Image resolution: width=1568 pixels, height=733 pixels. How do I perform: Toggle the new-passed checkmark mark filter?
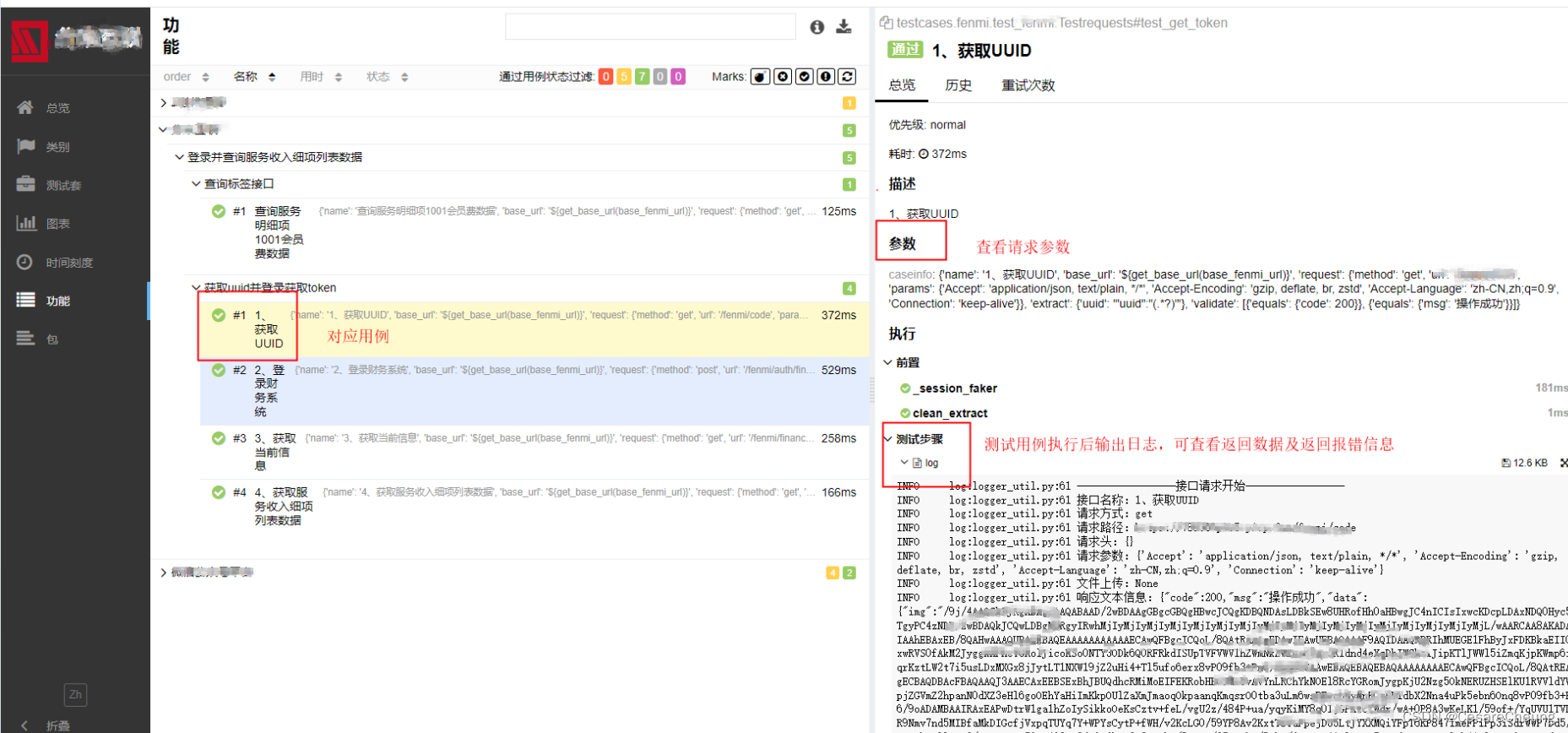(805, 77)
